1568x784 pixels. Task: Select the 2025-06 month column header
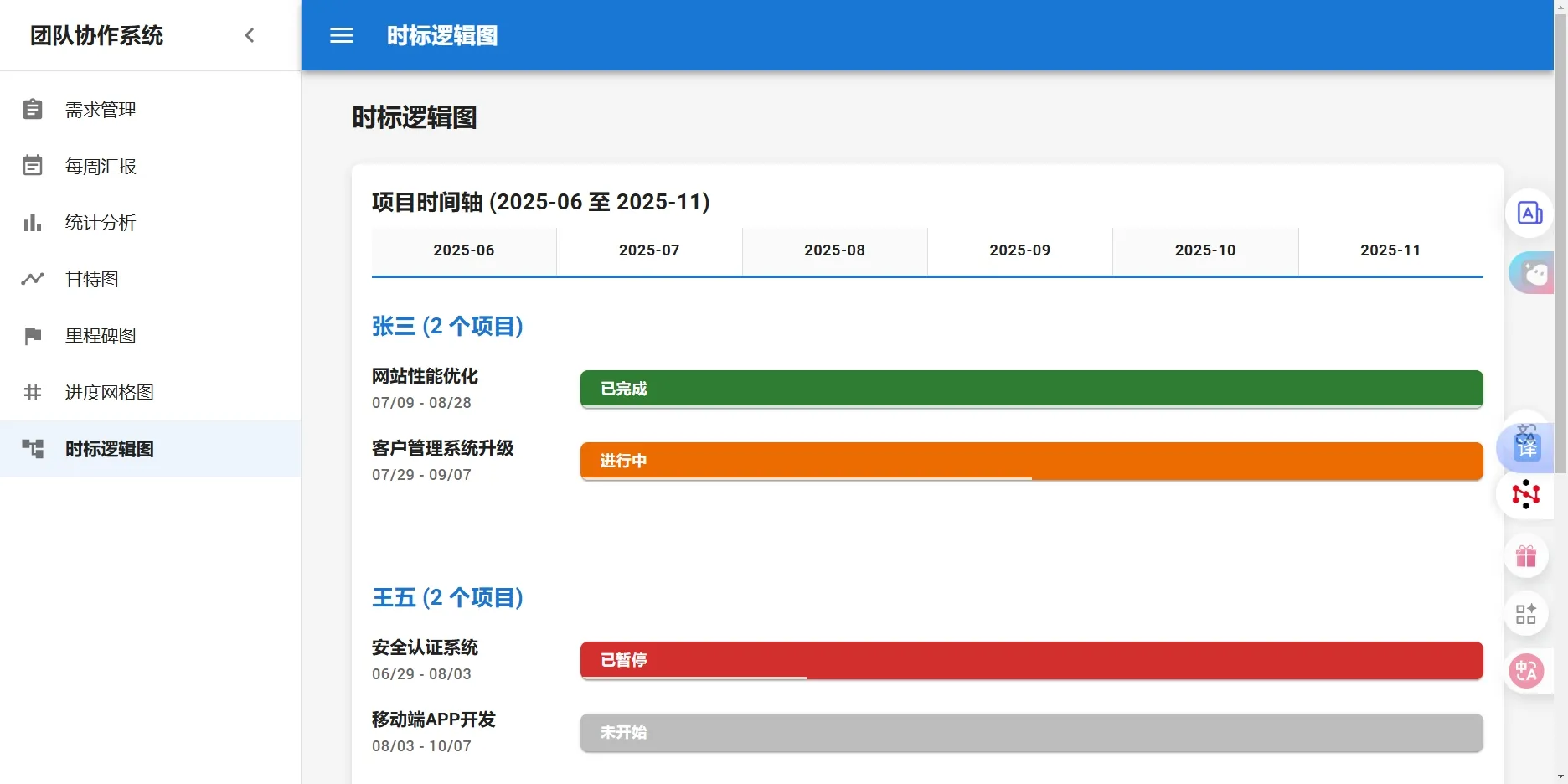[463, 250]
